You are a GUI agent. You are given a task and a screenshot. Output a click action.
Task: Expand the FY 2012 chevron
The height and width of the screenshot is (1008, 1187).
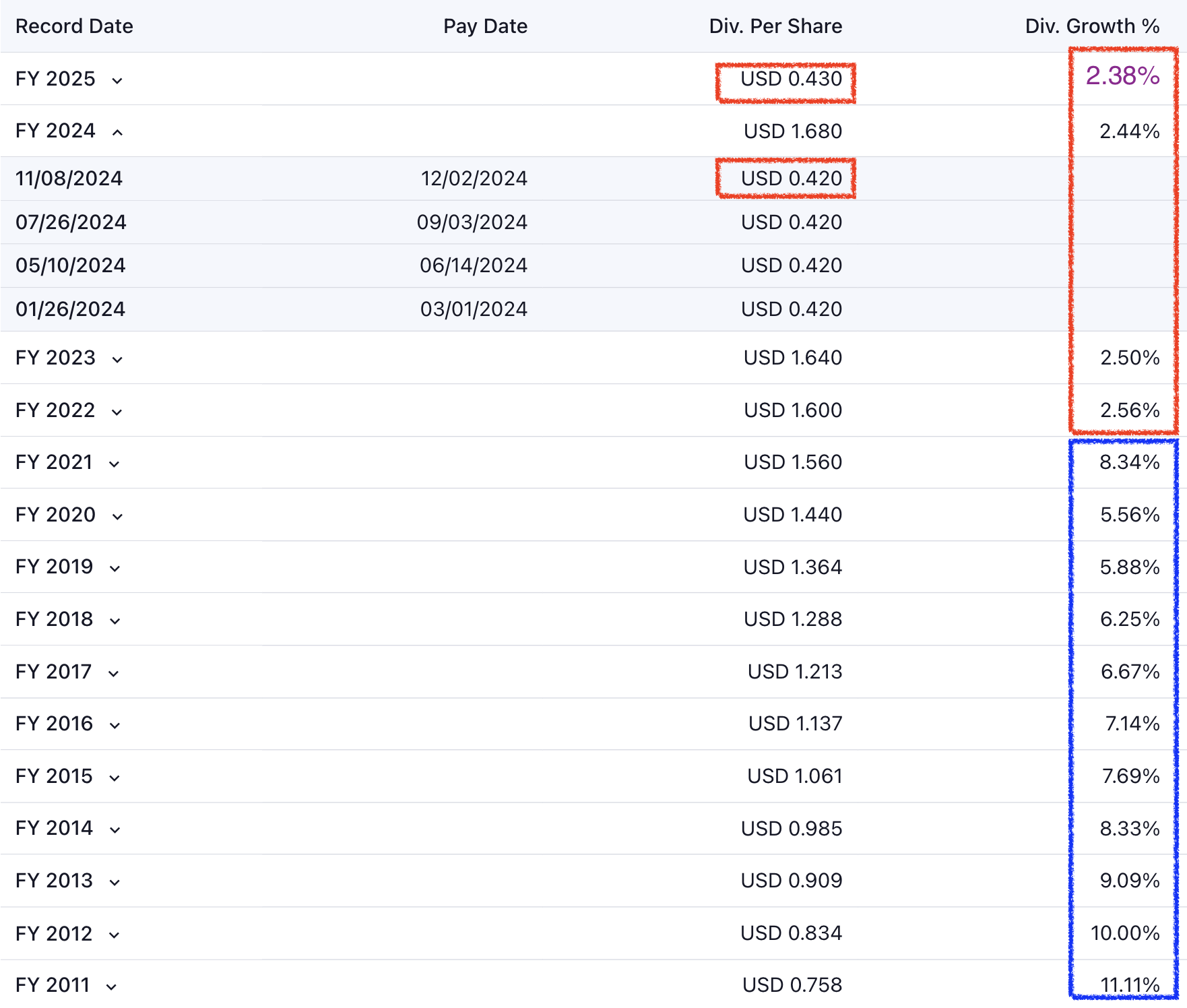[x=114, y=935]
